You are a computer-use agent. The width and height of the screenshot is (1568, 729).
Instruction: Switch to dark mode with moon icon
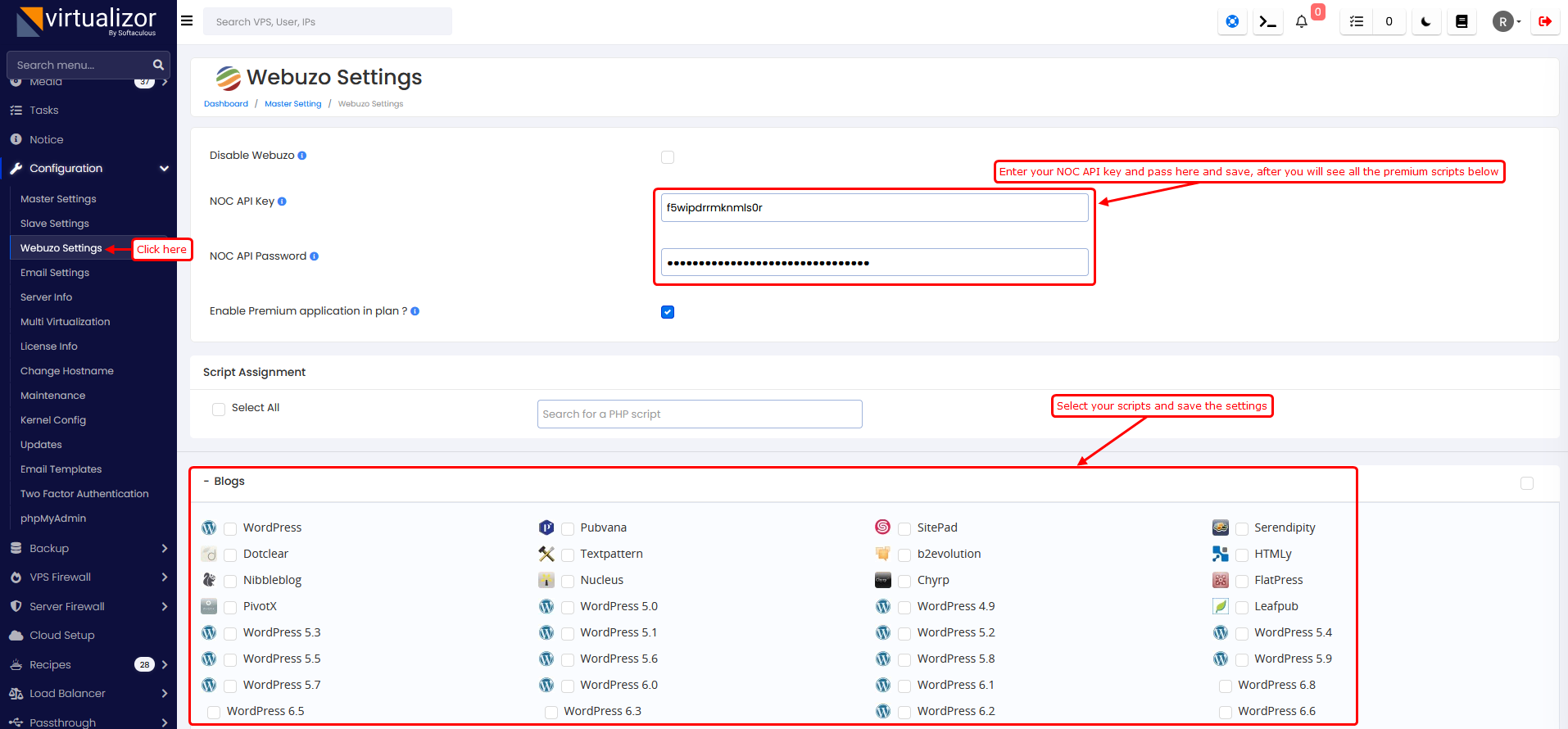pyautogui.click(x=1425, y=22)
